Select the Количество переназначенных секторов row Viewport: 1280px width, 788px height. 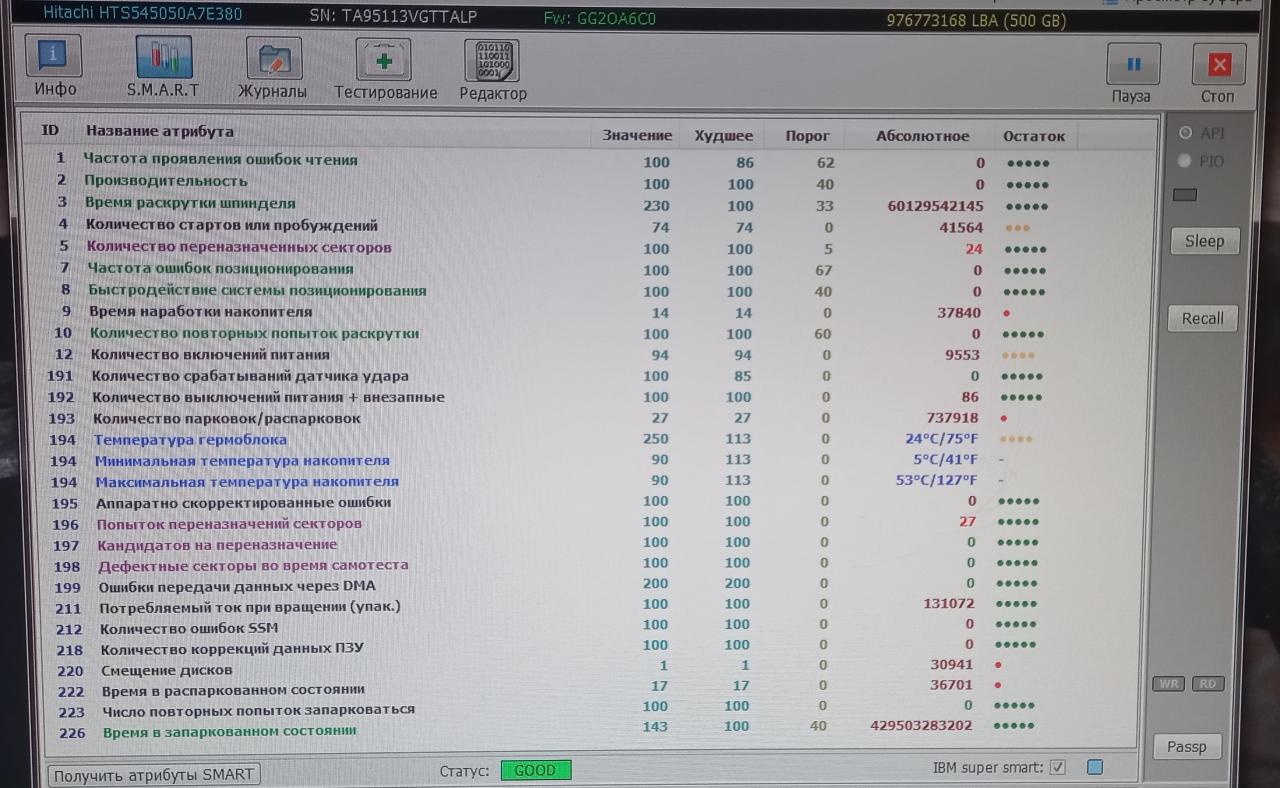click(x=238, y=247)
